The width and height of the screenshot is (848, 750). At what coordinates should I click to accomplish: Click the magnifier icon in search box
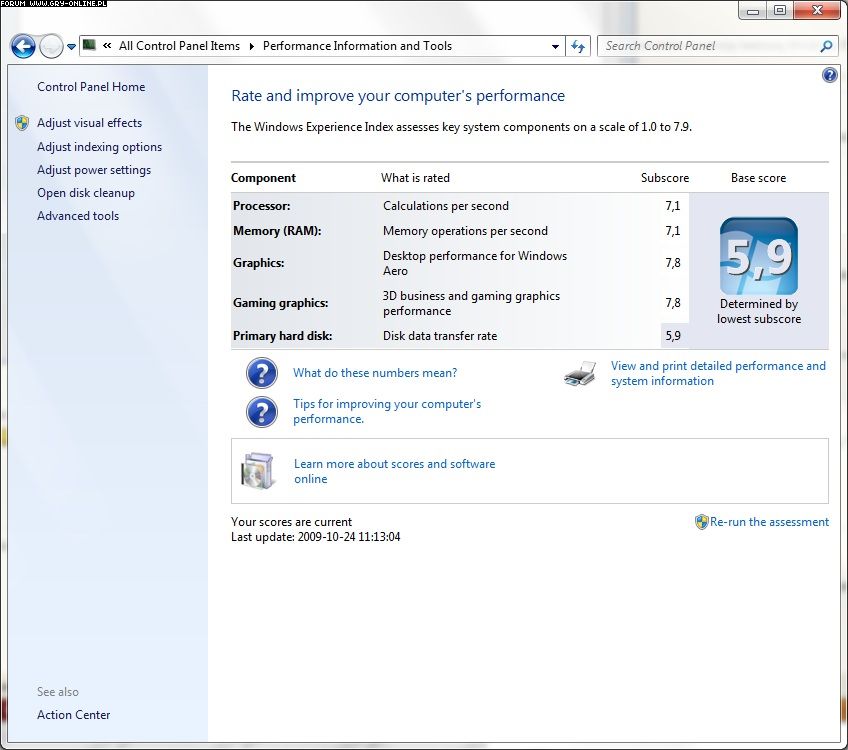click(x=826, y=46)
